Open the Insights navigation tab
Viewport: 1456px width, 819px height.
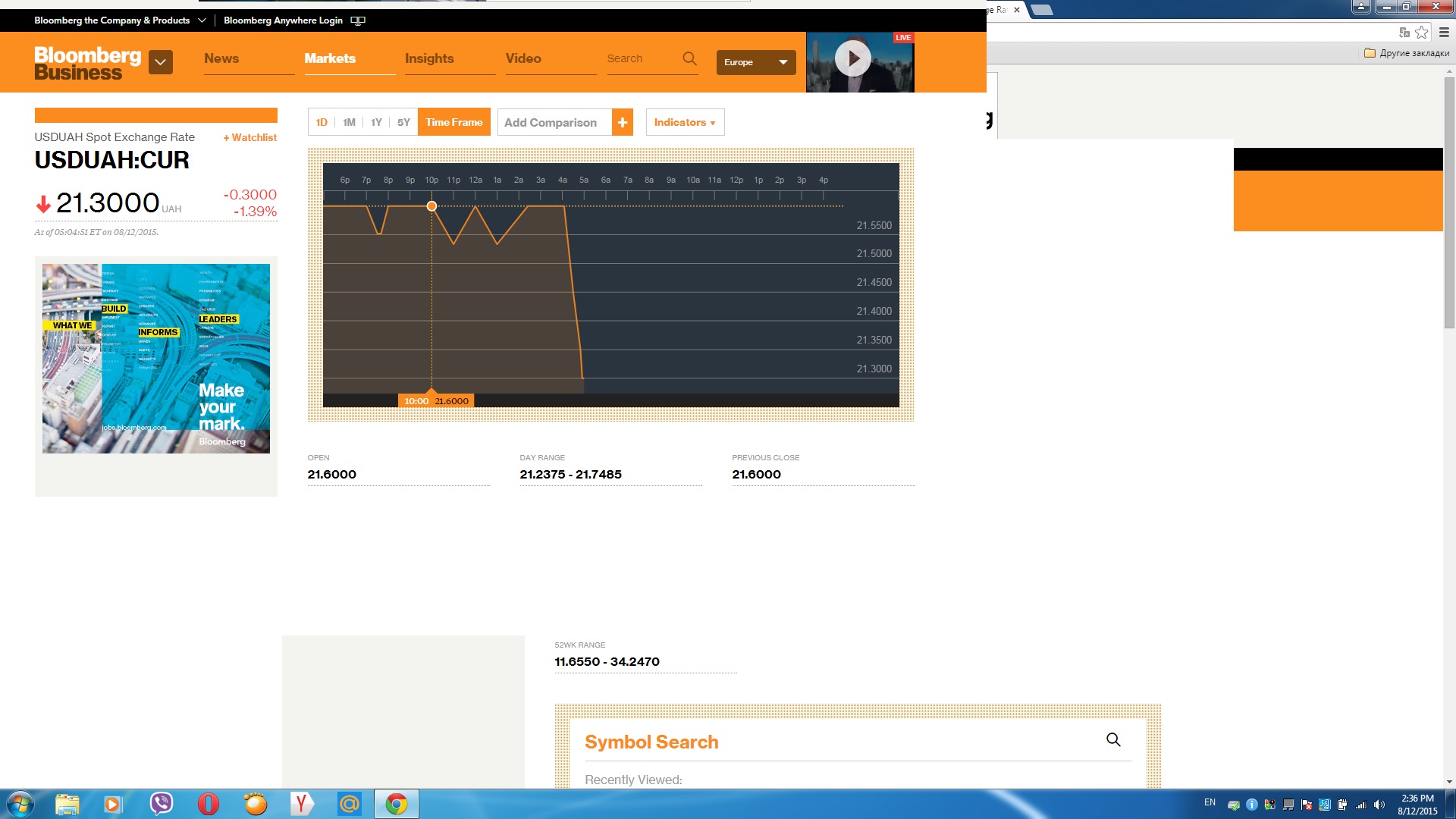[x=429, y=58]
